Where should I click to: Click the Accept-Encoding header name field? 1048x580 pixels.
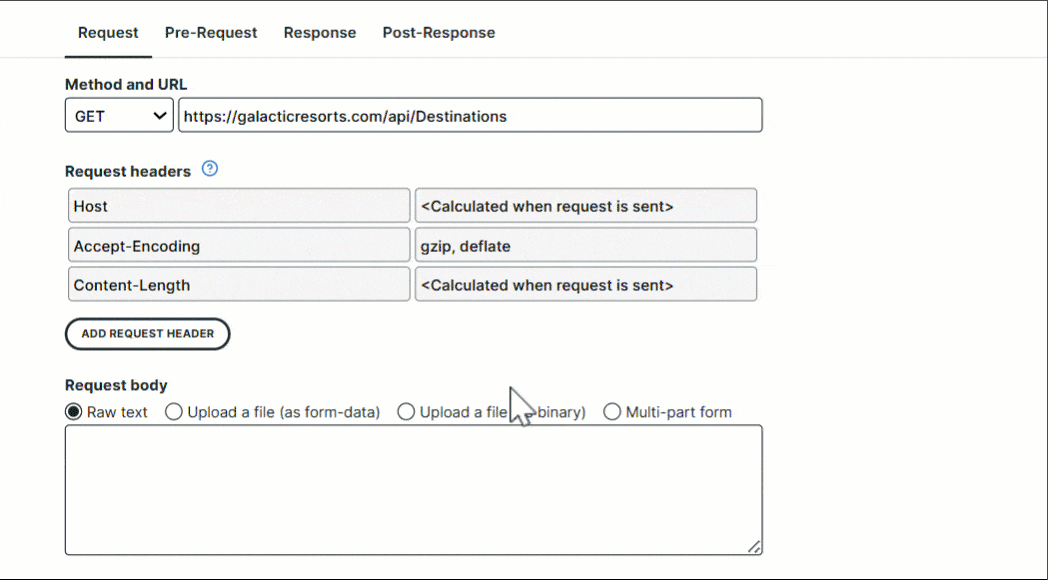pos(239,246)
